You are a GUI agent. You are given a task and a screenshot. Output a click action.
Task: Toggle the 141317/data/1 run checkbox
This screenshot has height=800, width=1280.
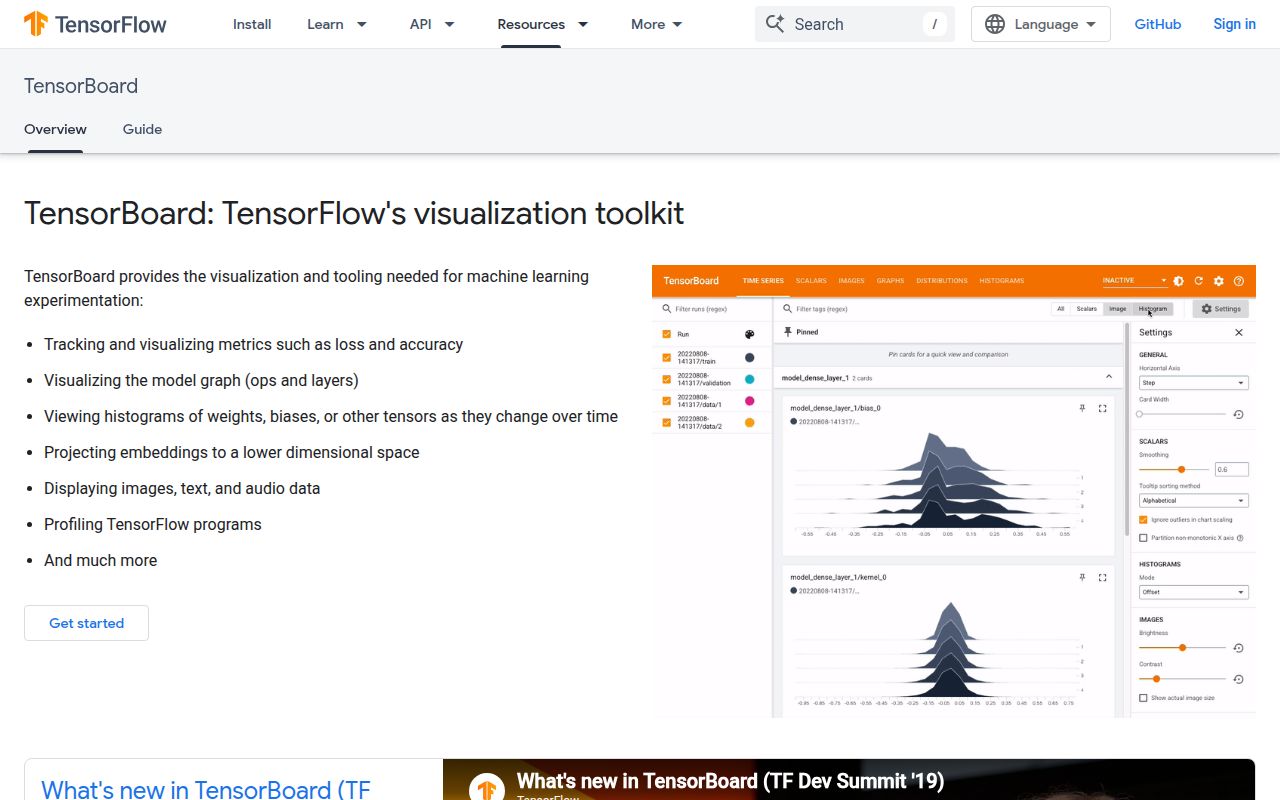click(x=667, y=401)
